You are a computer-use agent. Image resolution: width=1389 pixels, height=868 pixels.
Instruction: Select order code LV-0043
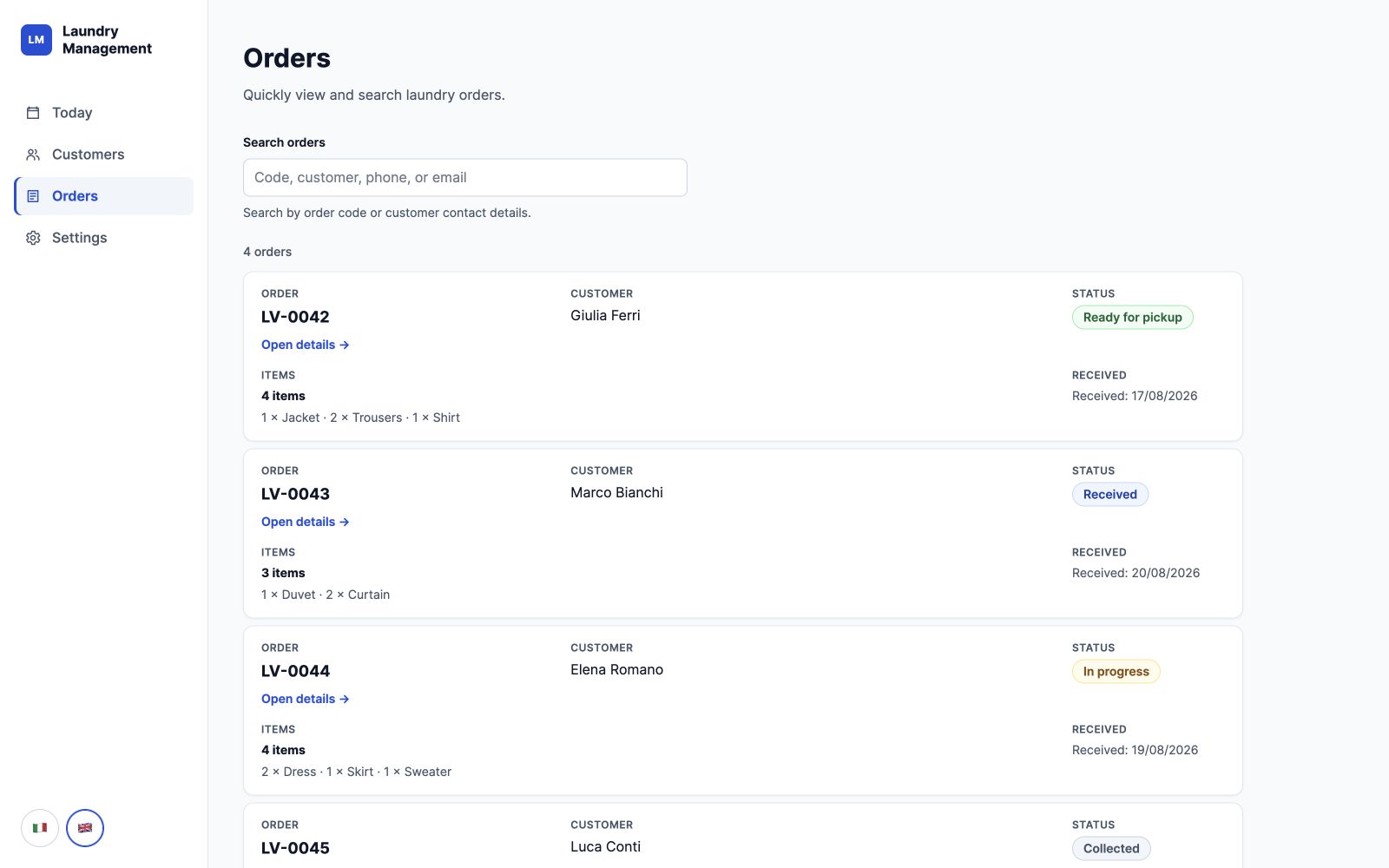[295, 494]
